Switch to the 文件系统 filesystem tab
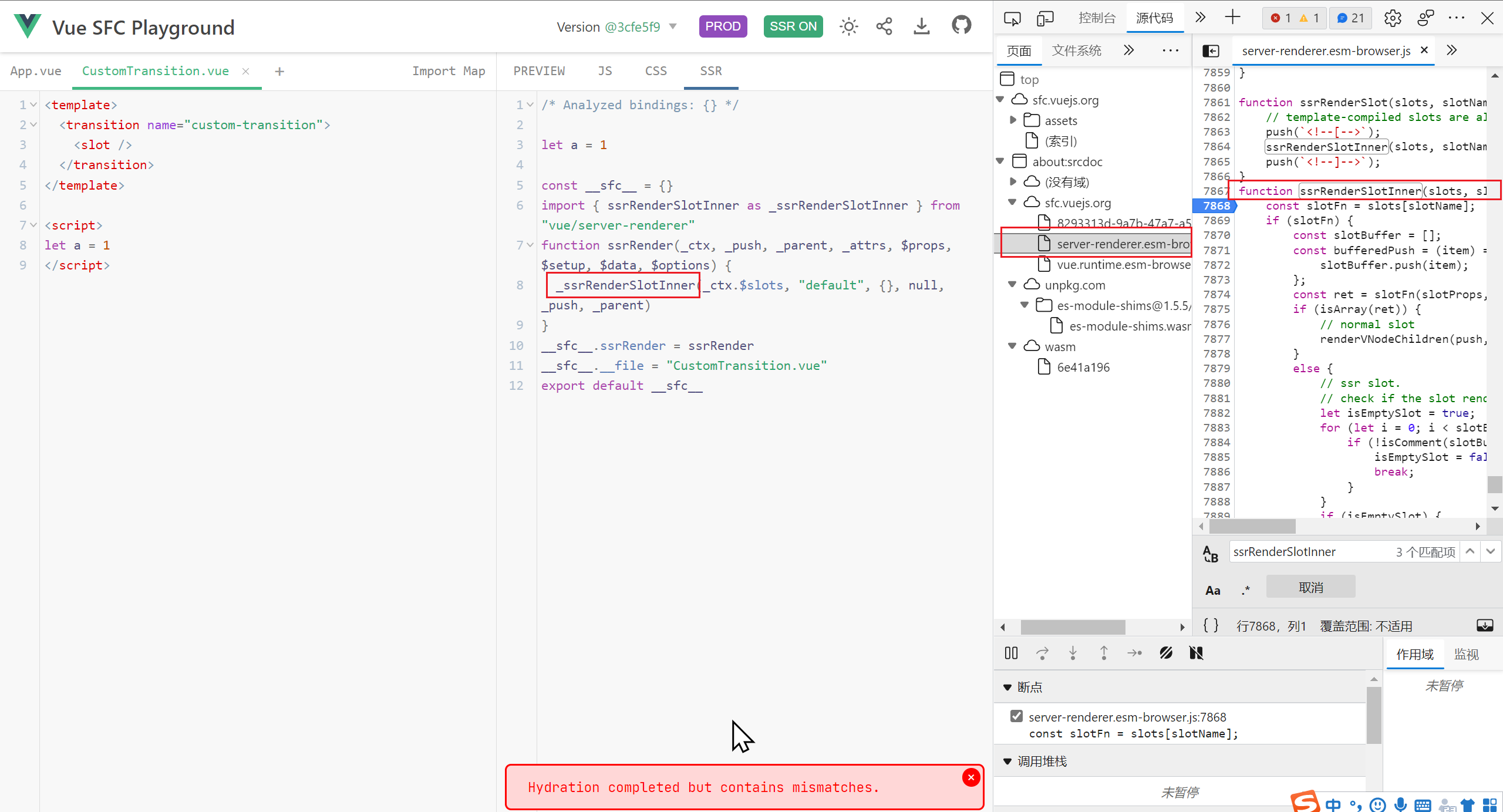 coord(1077,50)
